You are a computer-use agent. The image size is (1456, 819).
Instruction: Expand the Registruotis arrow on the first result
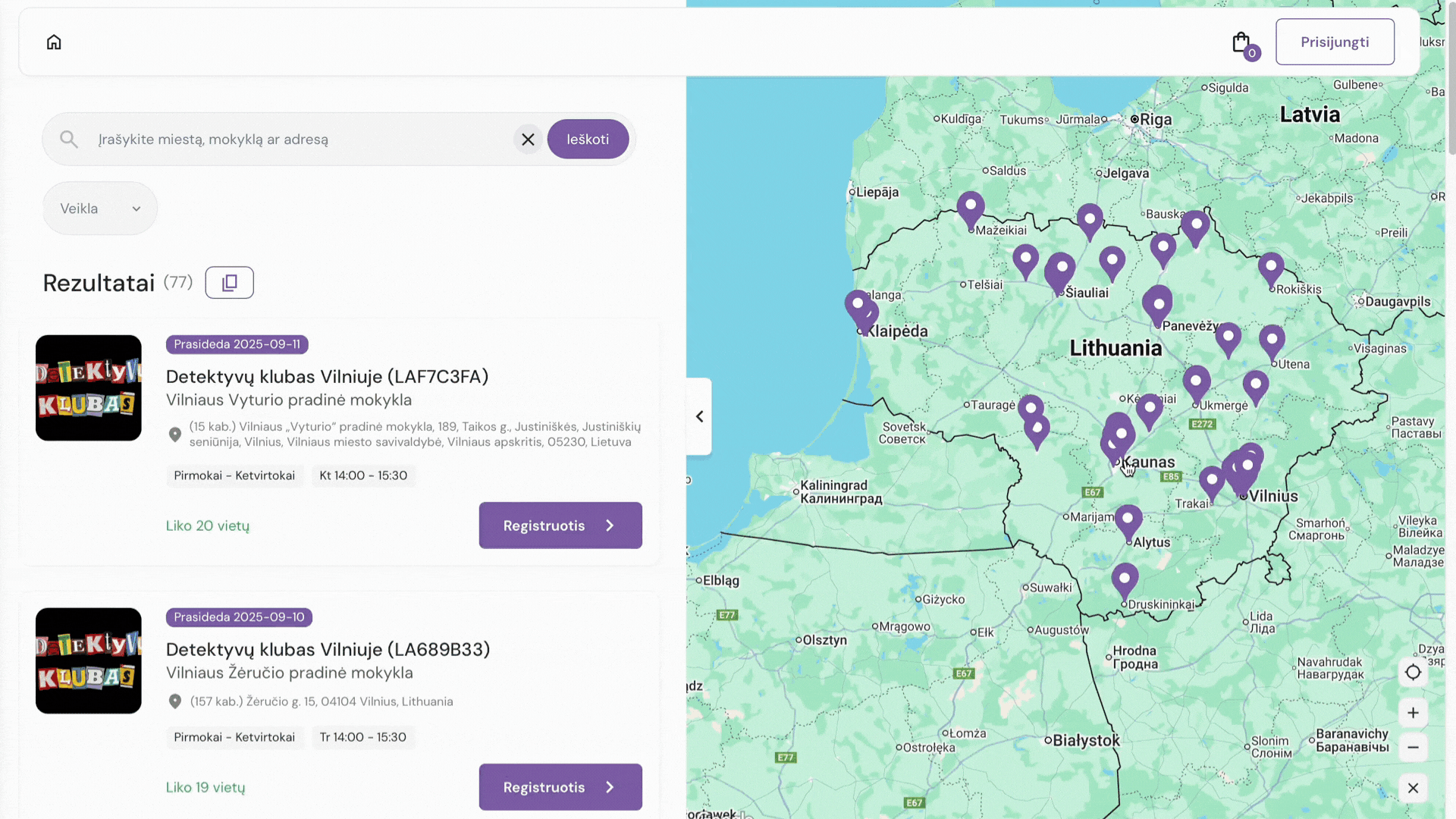tap(609, 525)
